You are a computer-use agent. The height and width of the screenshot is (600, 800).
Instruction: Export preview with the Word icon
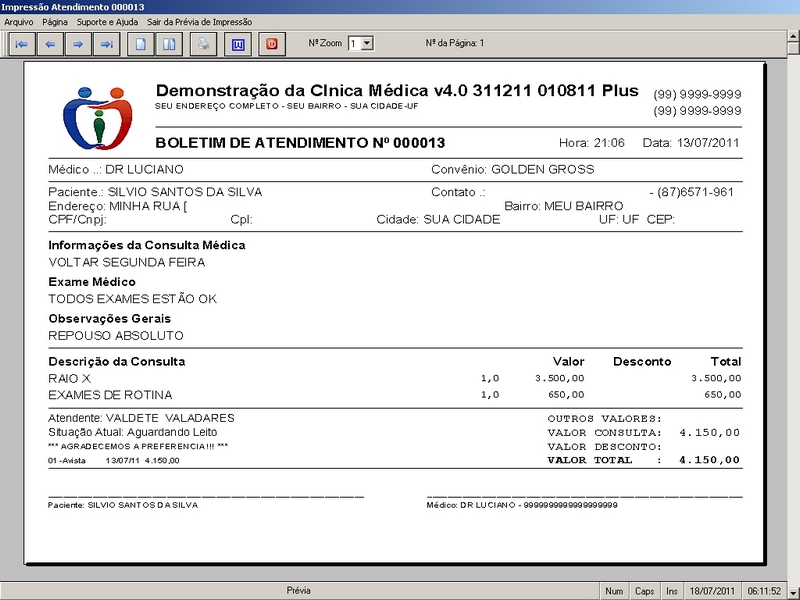click(238, 44)
